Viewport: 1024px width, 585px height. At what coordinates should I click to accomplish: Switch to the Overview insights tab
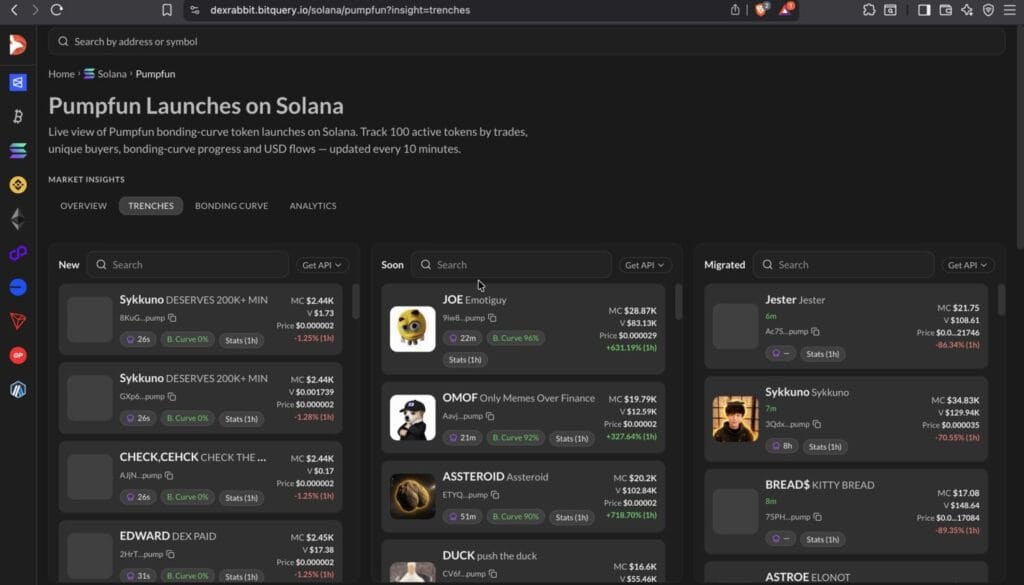[83, 206]
